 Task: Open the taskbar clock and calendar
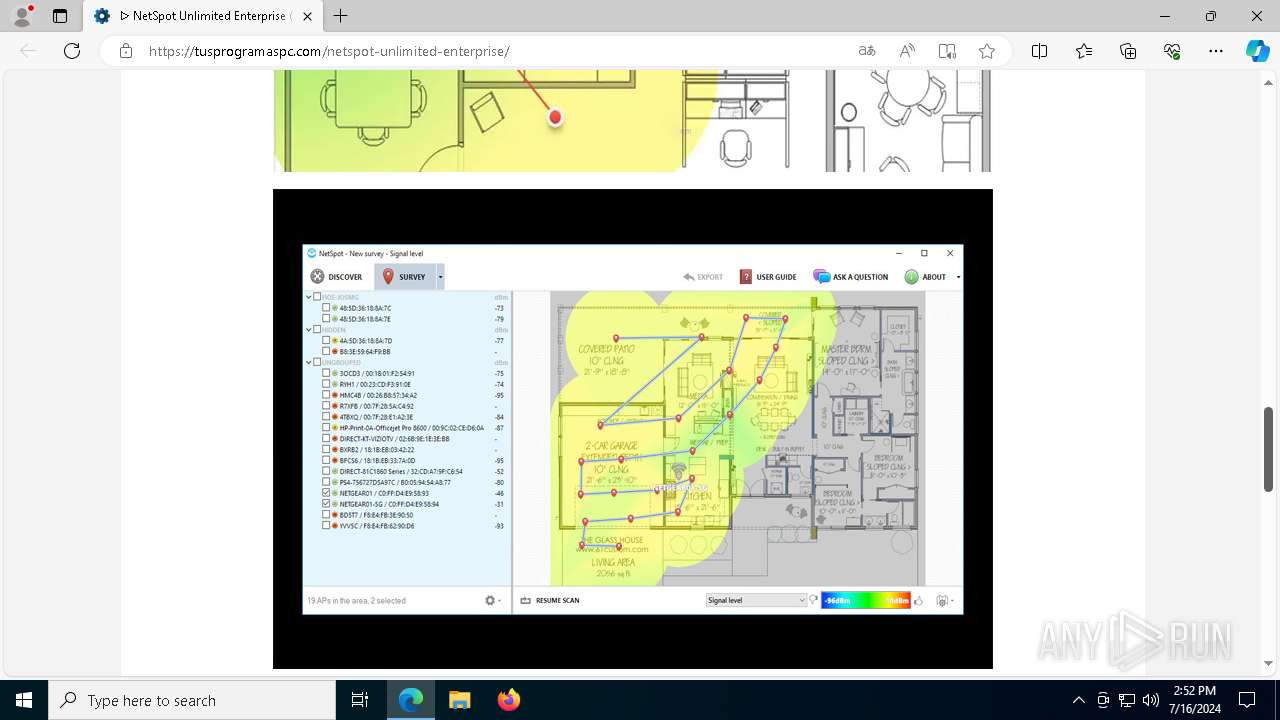tap(1193, 700)
